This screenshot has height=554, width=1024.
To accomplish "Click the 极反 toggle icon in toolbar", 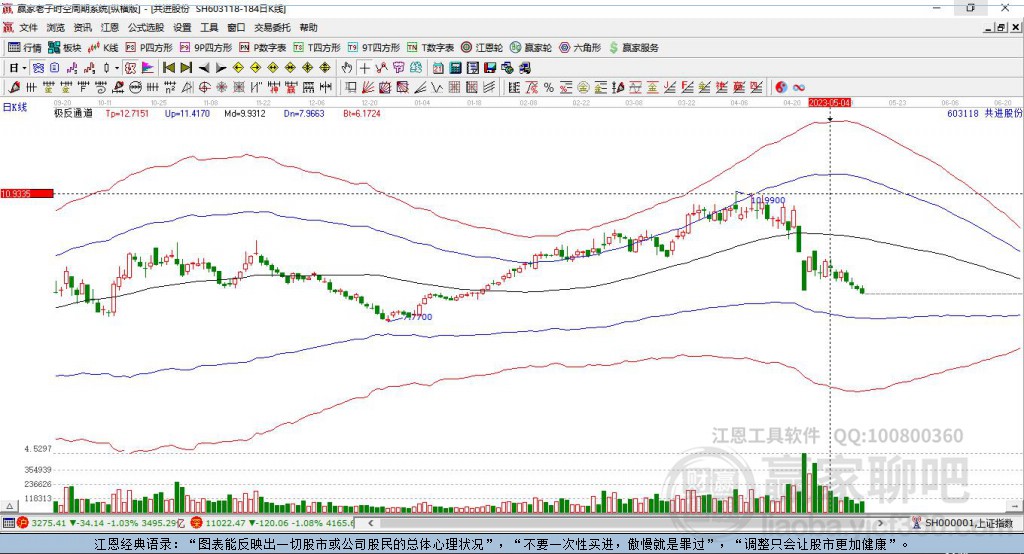I will tap(131, 68).
